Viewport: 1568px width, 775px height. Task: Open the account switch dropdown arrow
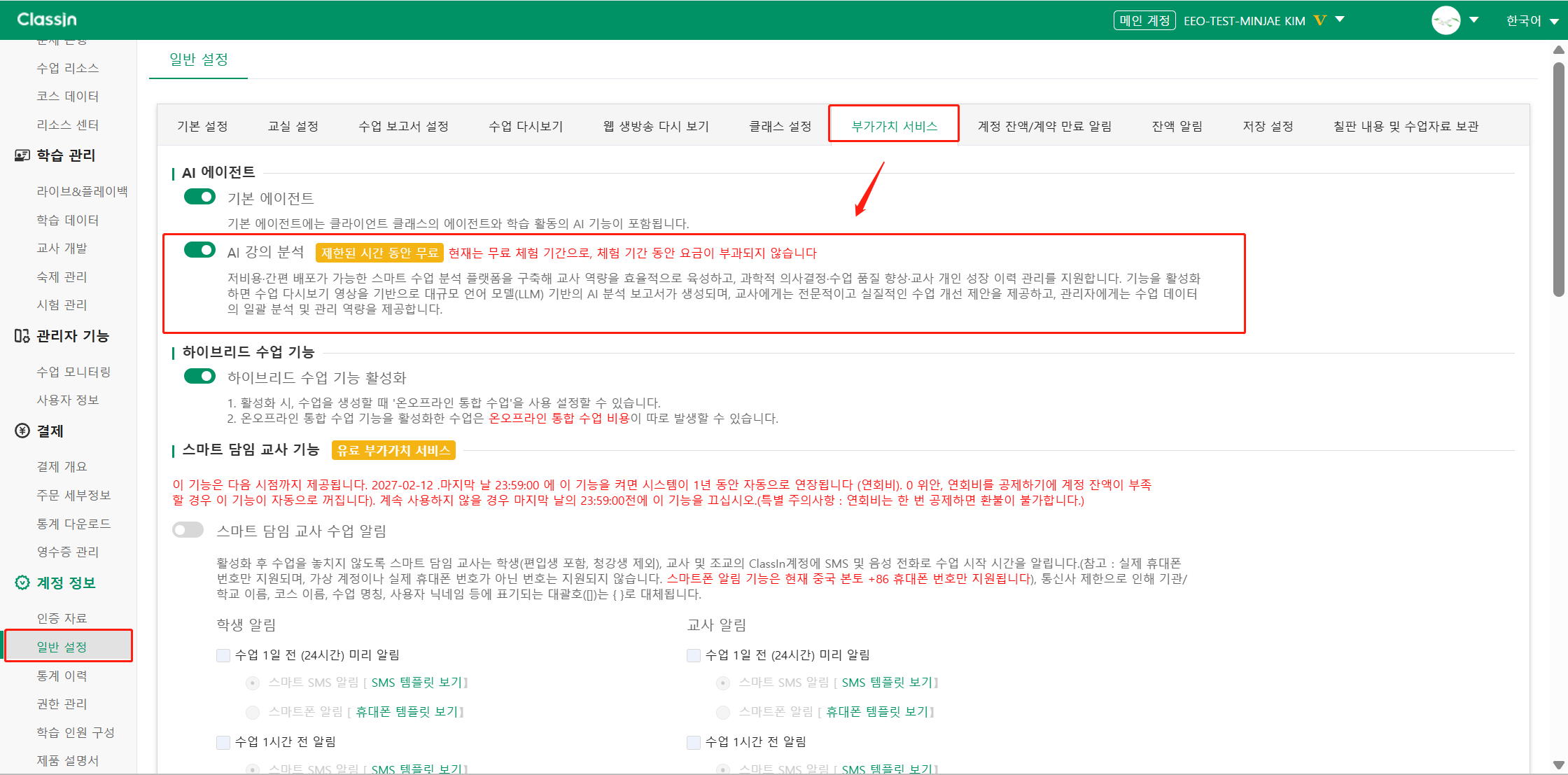click(1340, 20)
